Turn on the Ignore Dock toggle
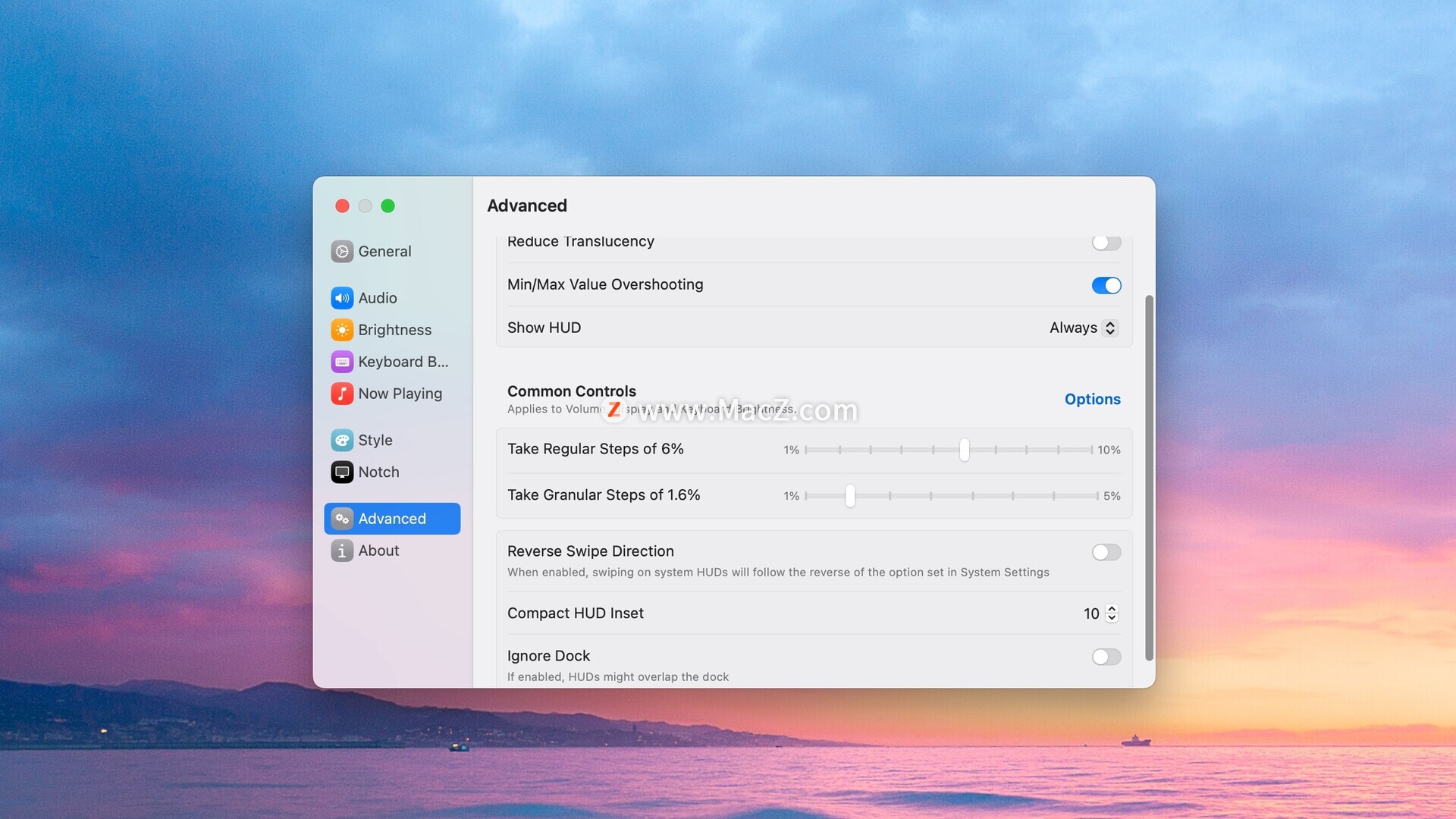This screenshot has height=819, width=1456. click(x=1106, y=657)
